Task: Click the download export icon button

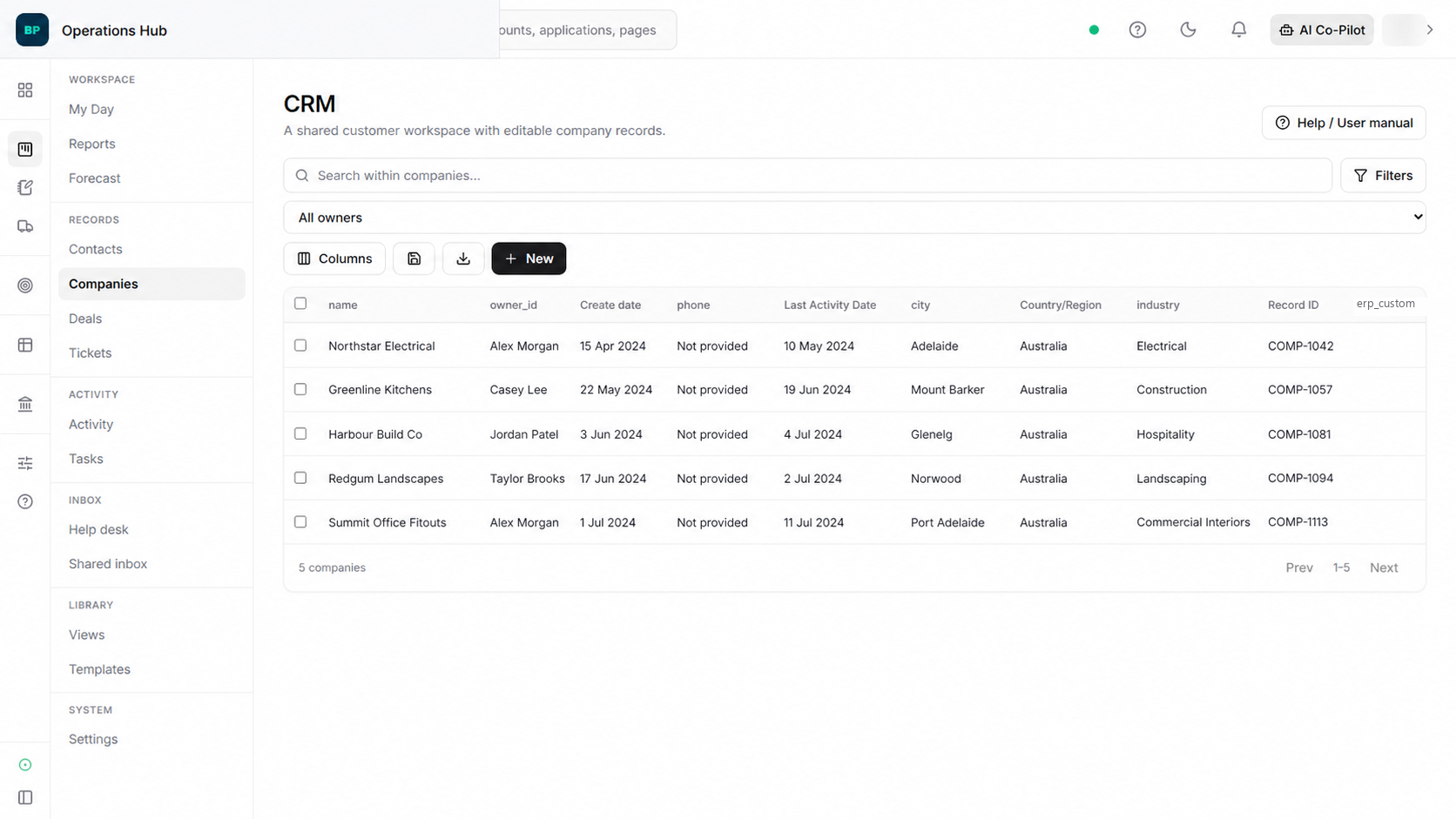Action: 463,258
